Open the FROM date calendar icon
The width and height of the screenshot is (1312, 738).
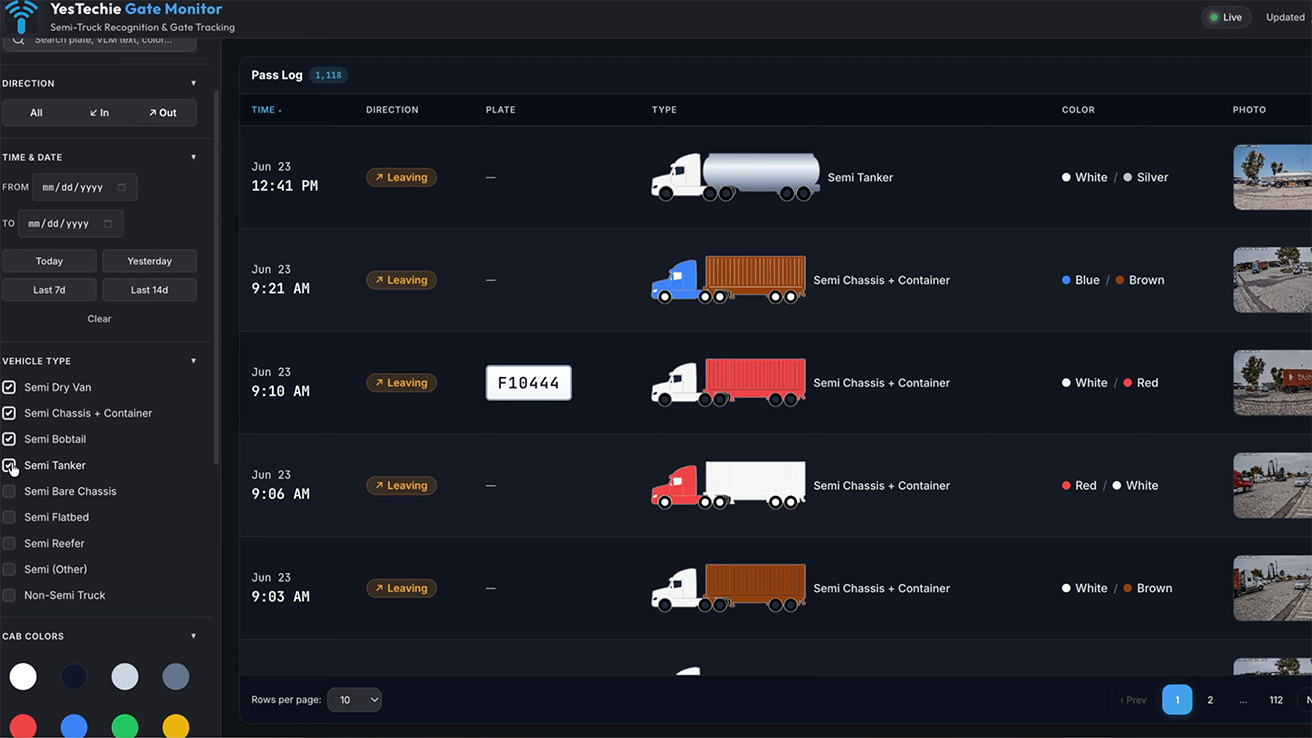tap(122, 187)
